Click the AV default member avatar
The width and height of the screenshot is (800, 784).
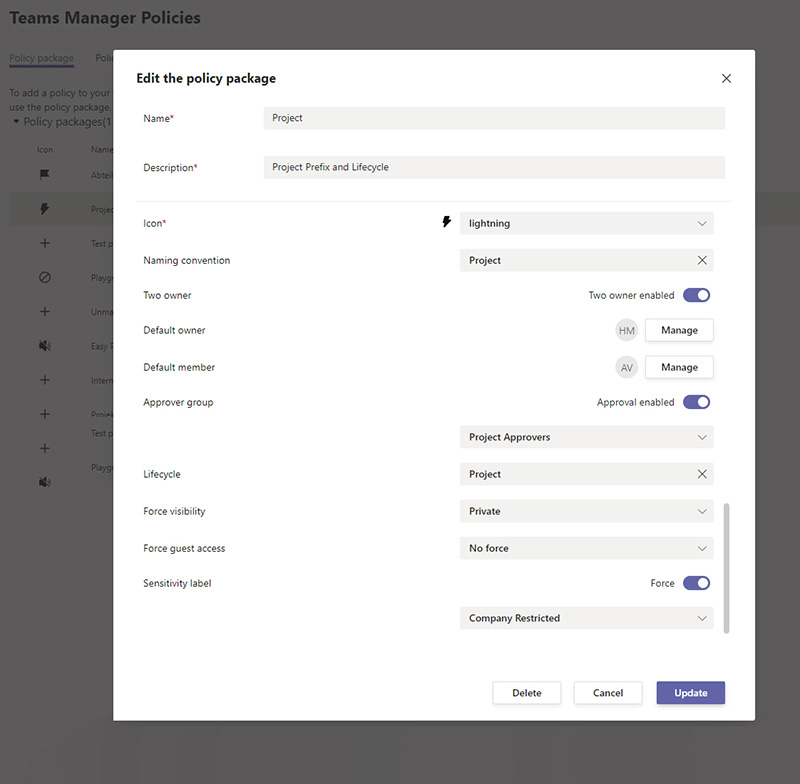(627, 368)
